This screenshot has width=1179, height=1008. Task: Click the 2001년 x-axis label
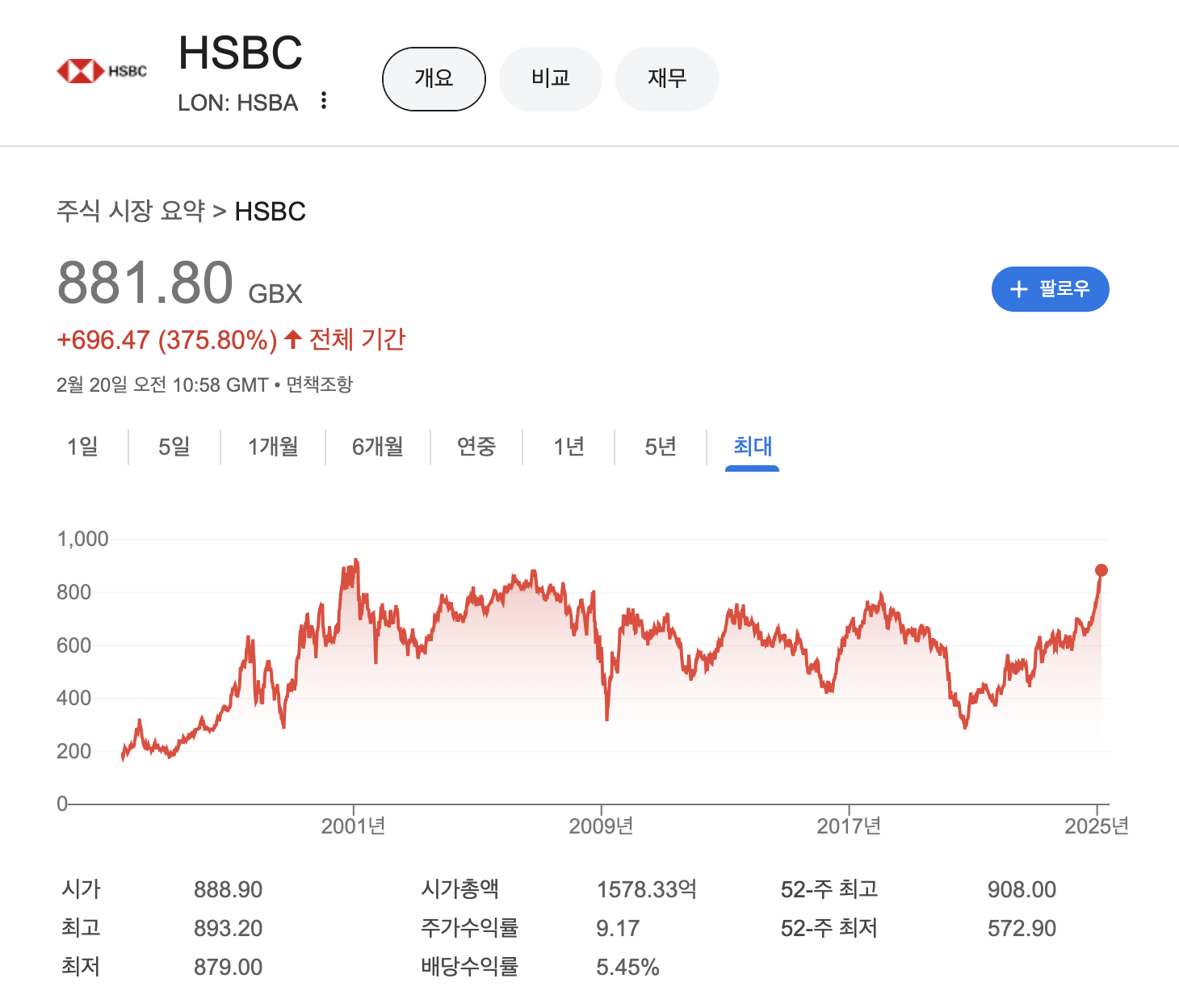coord(353,825)
